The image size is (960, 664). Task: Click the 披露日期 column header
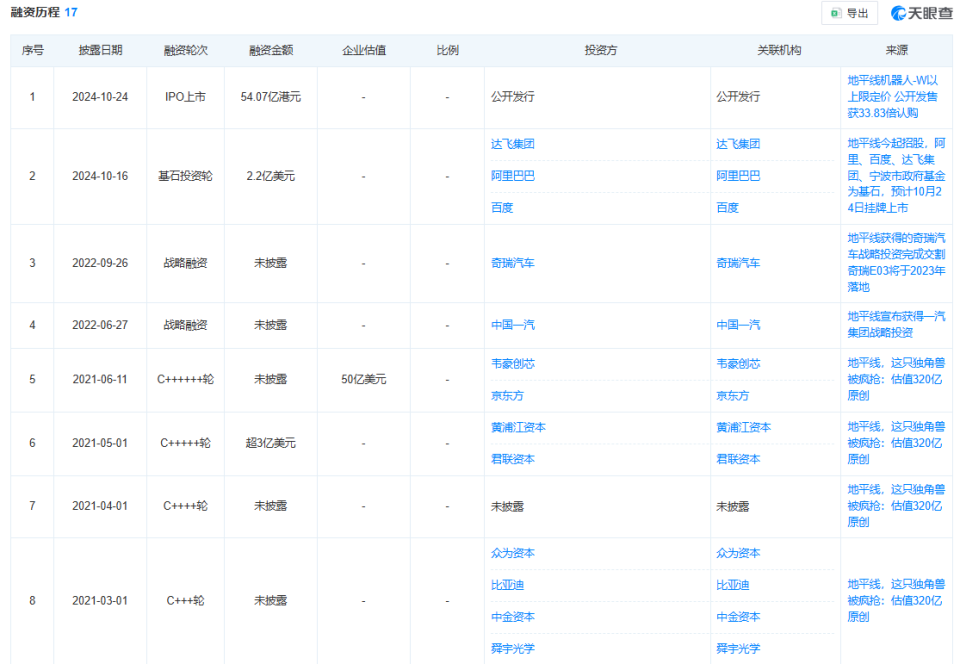(x=100, y=50)
